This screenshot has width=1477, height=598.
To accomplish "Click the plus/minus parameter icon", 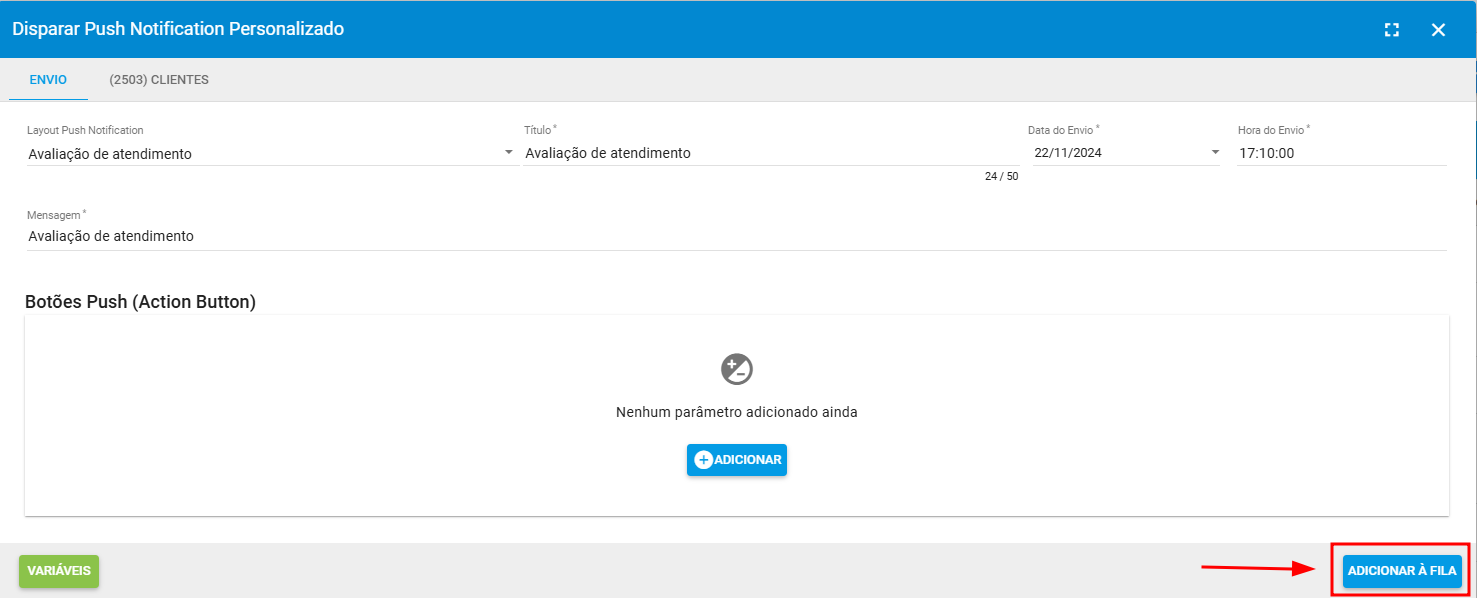I will 737,369.
